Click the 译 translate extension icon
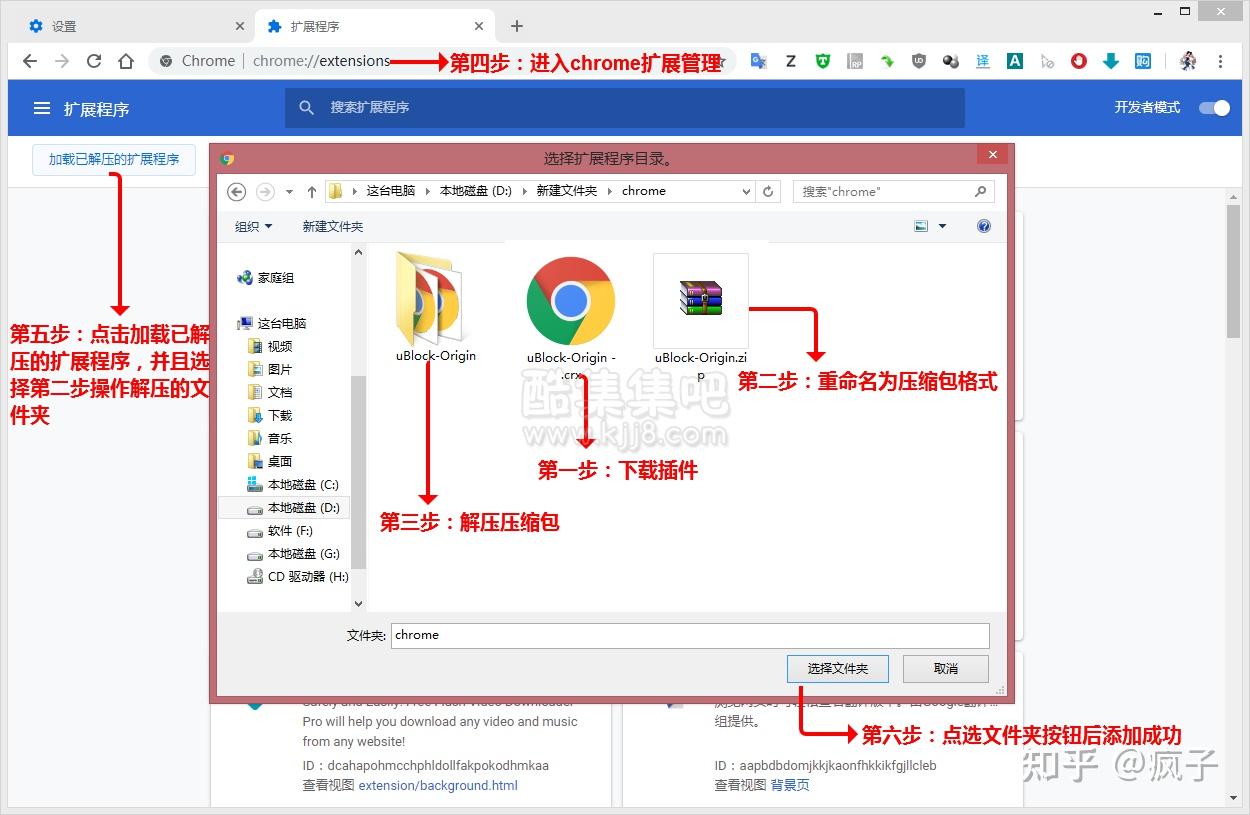1250x815 pixels. 982,61
